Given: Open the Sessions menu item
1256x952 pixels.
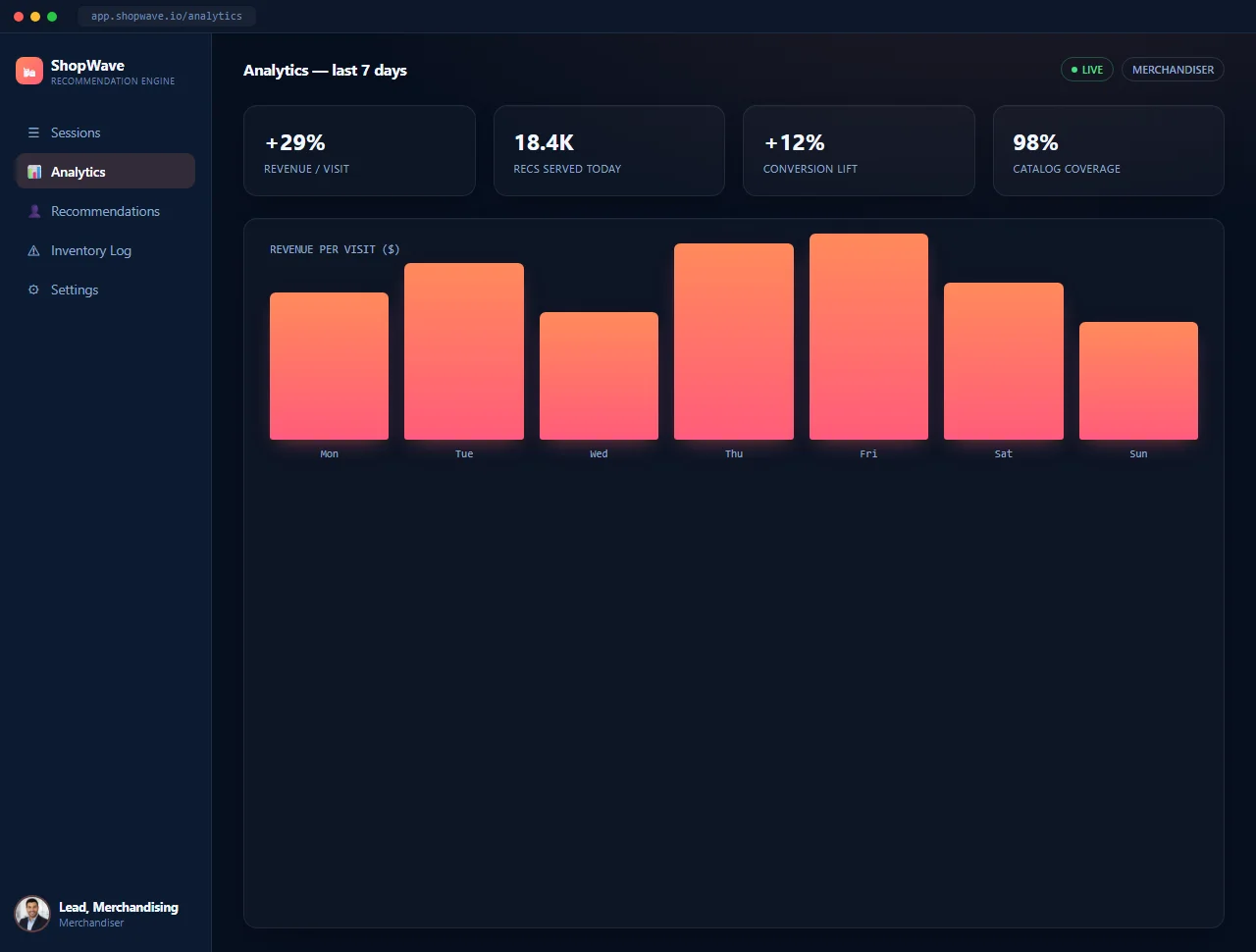Looking at the screenshot, I should tap(105, 132).
